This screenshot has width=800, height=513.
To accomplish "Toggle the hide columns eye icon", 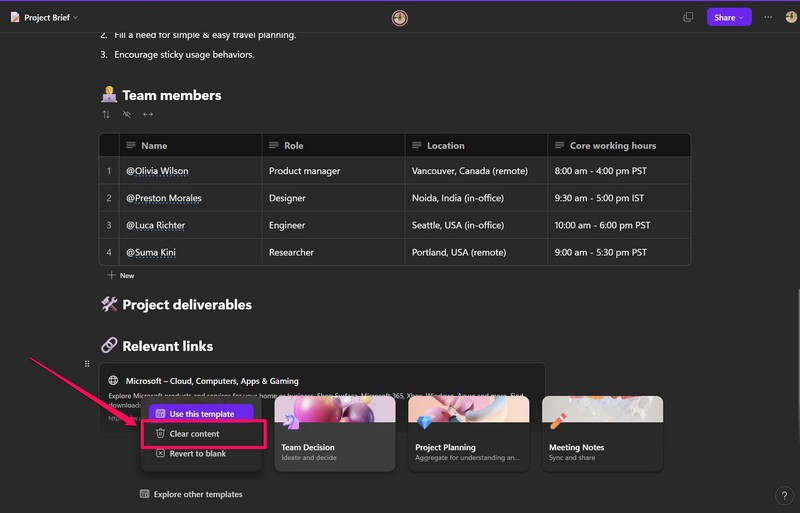I will click(x=127, y=115).
